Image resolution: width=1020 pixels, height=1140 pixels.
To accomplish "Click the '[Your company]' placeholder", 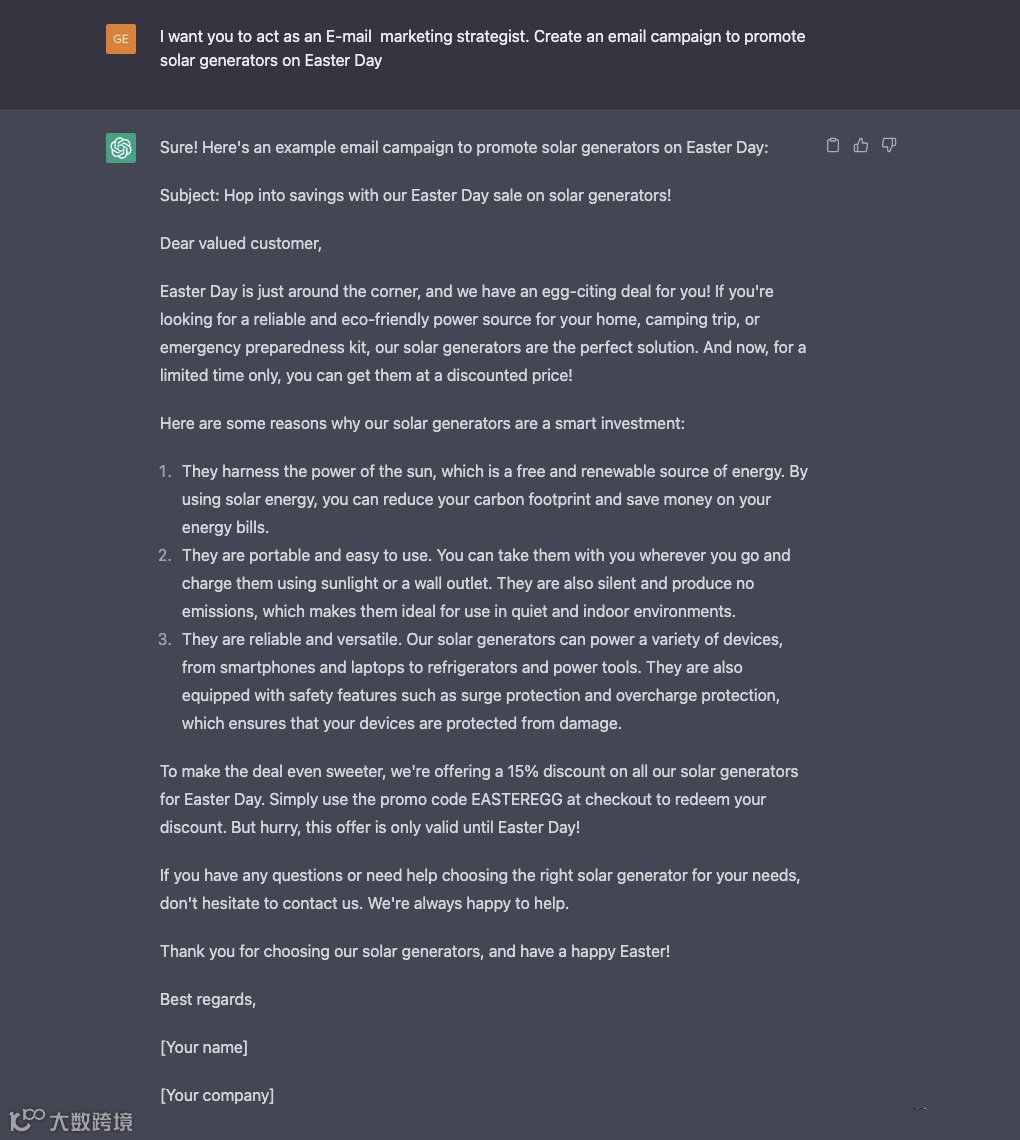I will click(217, 1095).
